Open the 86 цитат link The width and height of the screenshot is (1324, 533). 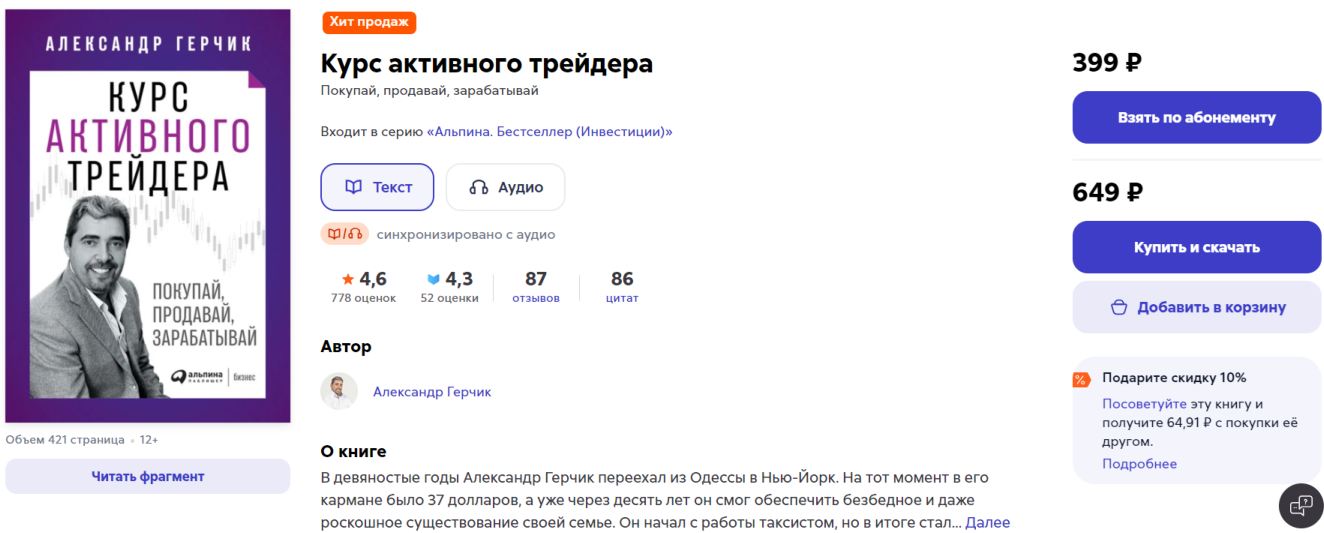[622, 287]
